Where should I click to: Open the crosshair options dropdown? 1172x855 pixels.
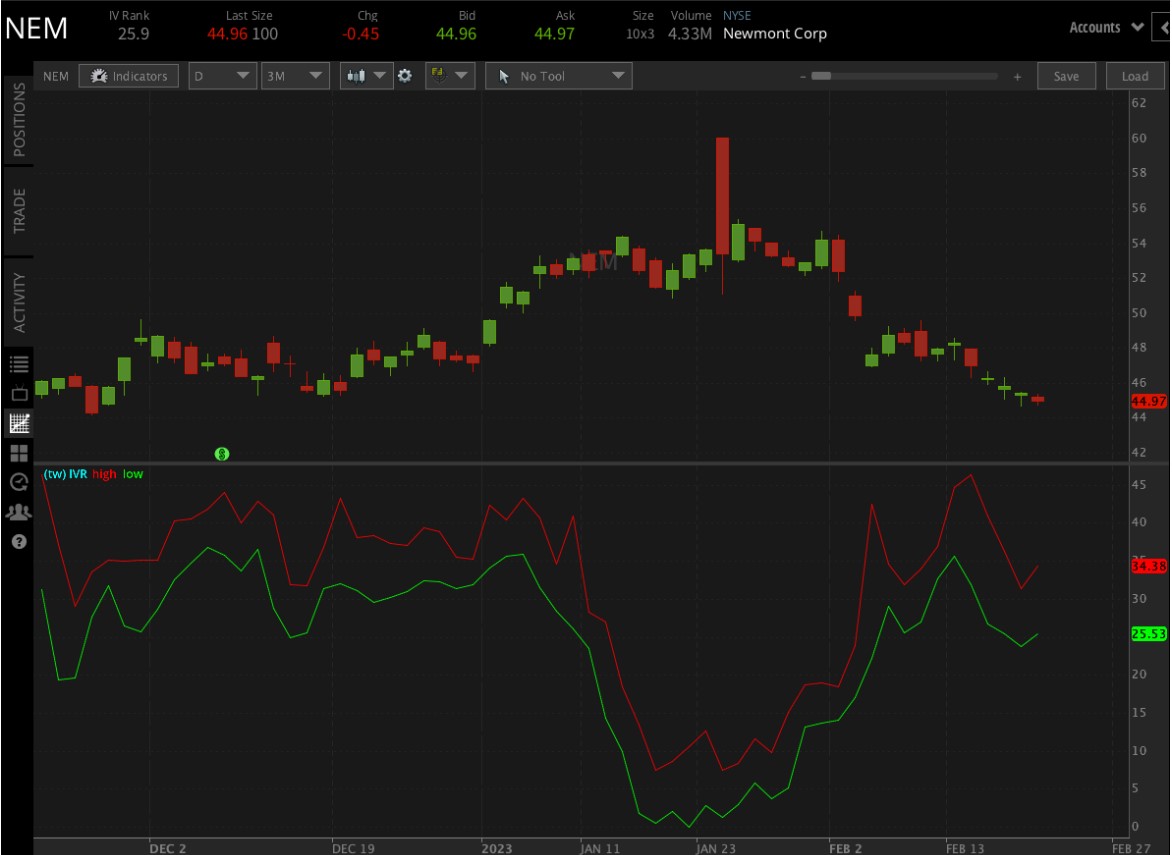[x=449, y=76]
